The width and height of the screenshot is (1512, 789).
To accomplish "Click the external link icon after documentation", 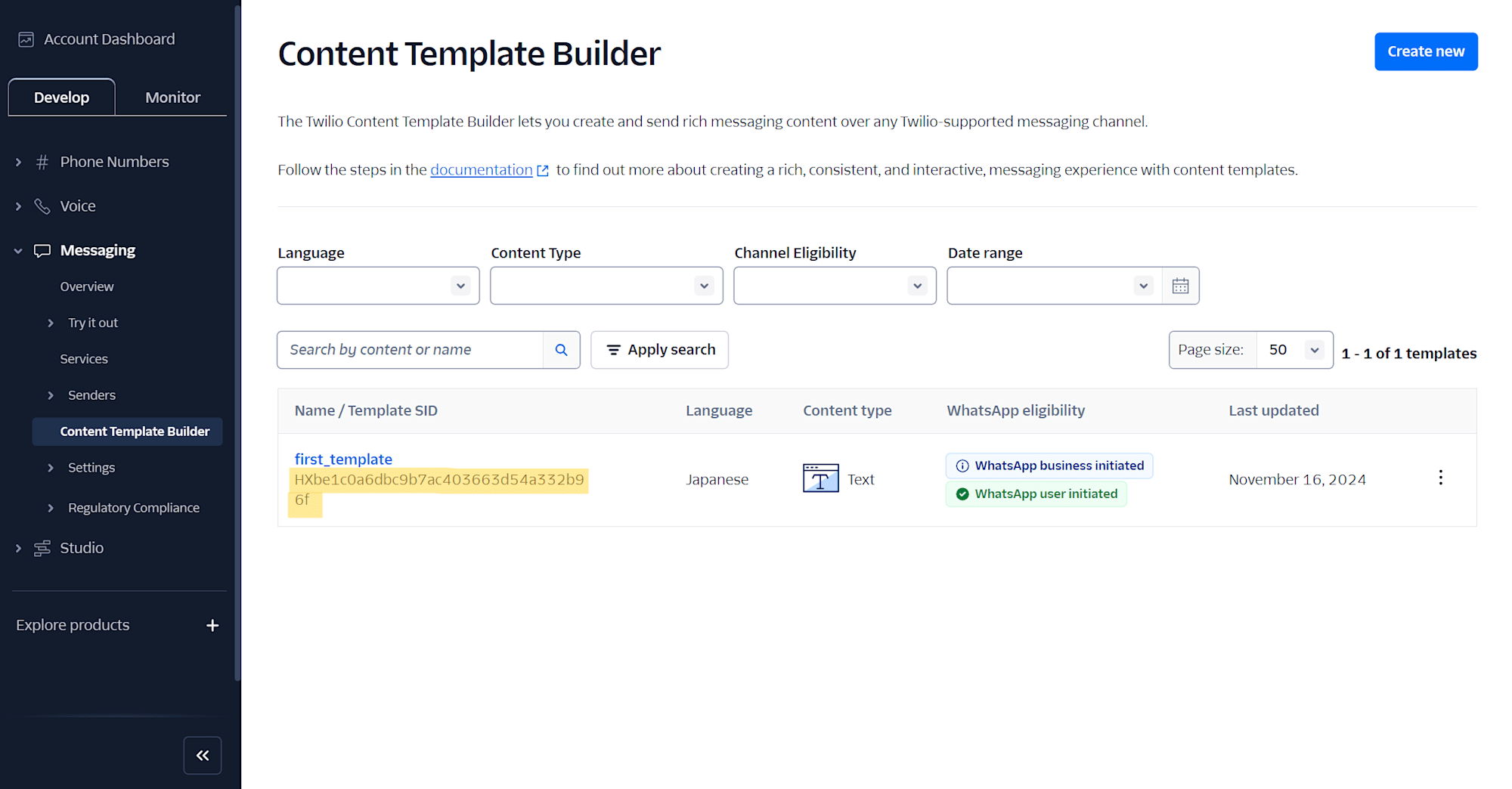I will click(x=543, y=171).
